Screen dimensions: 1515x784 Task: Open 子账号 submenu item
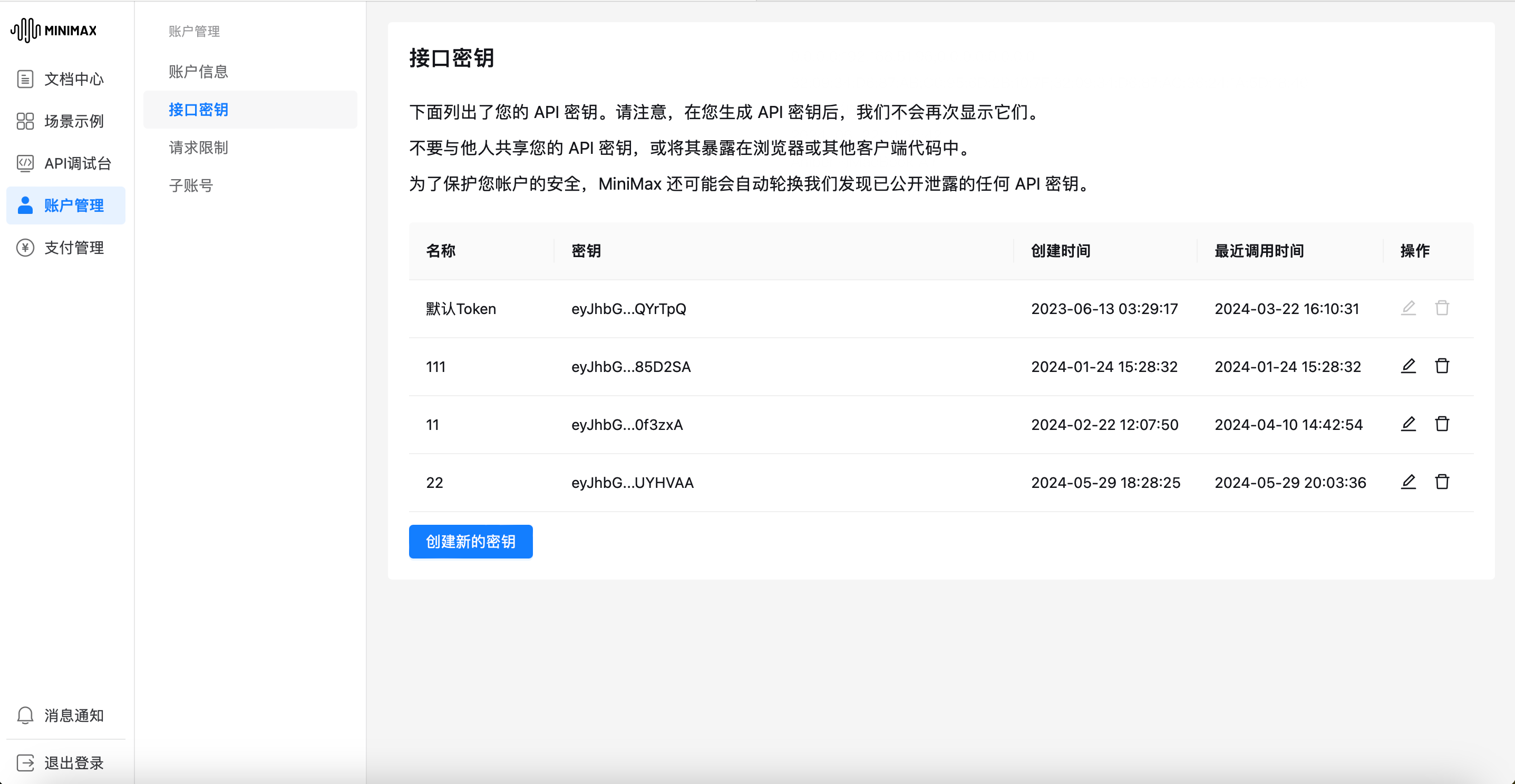(x=250, y=185)
